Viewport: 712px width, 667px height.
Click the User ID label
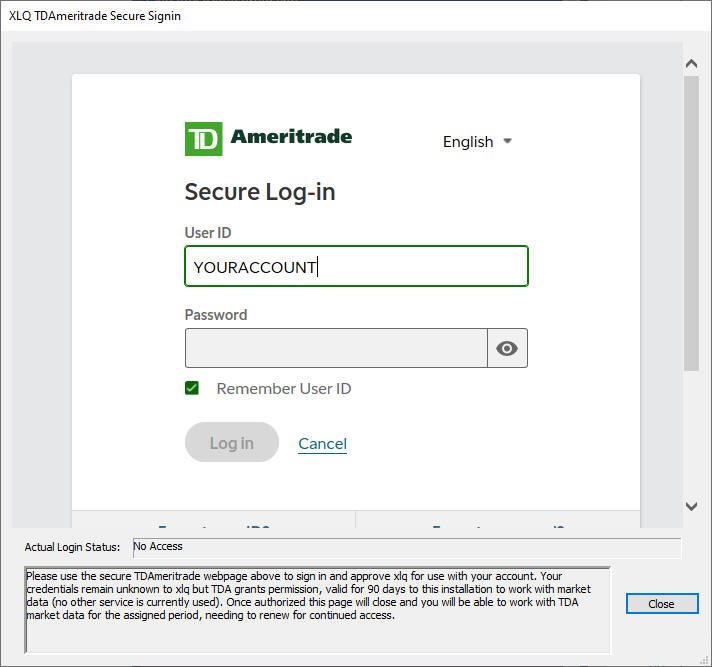208,233
